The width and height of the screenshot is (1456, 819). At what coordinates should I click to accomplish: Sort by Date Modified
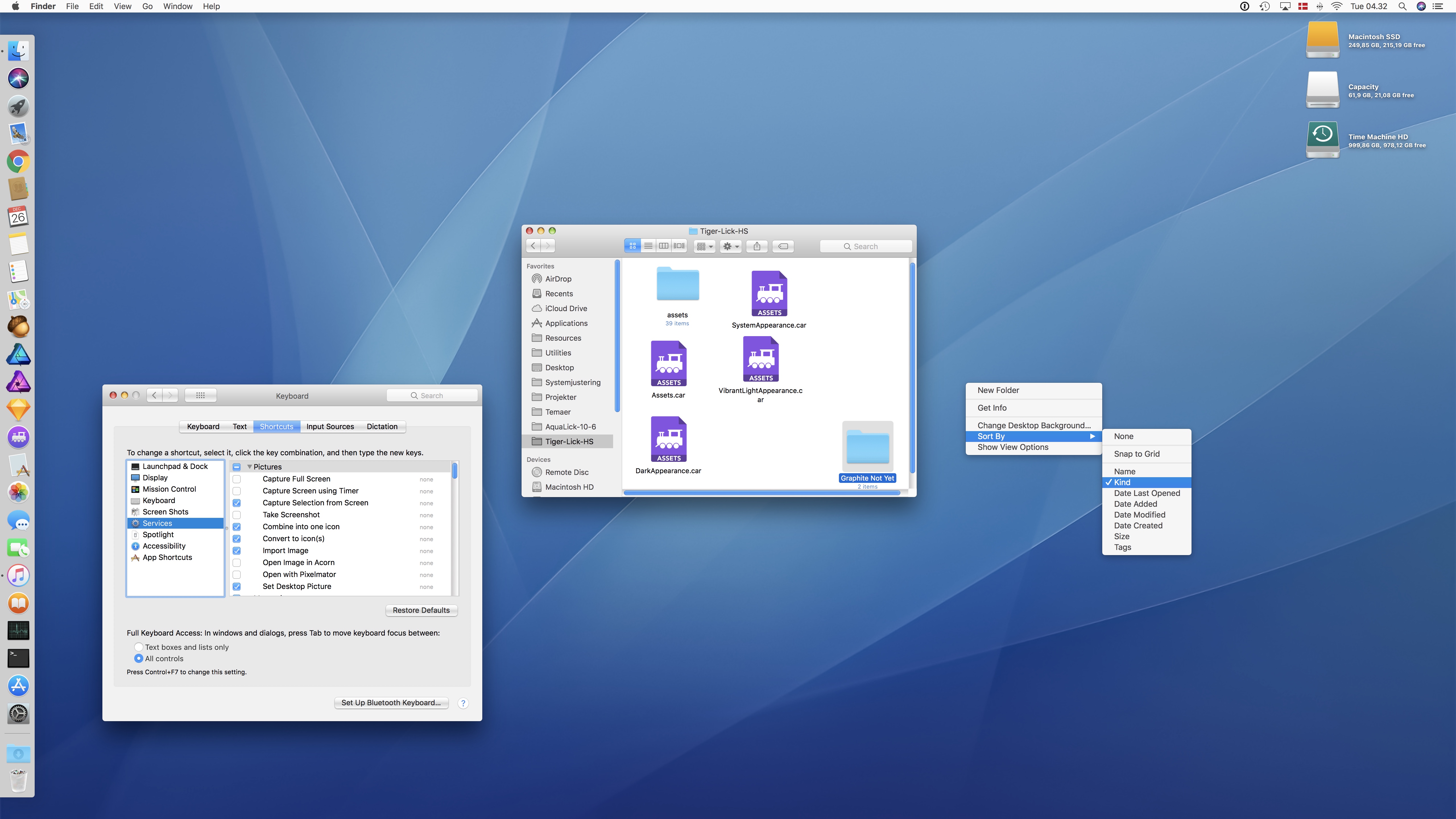(x=1147, y=514)
